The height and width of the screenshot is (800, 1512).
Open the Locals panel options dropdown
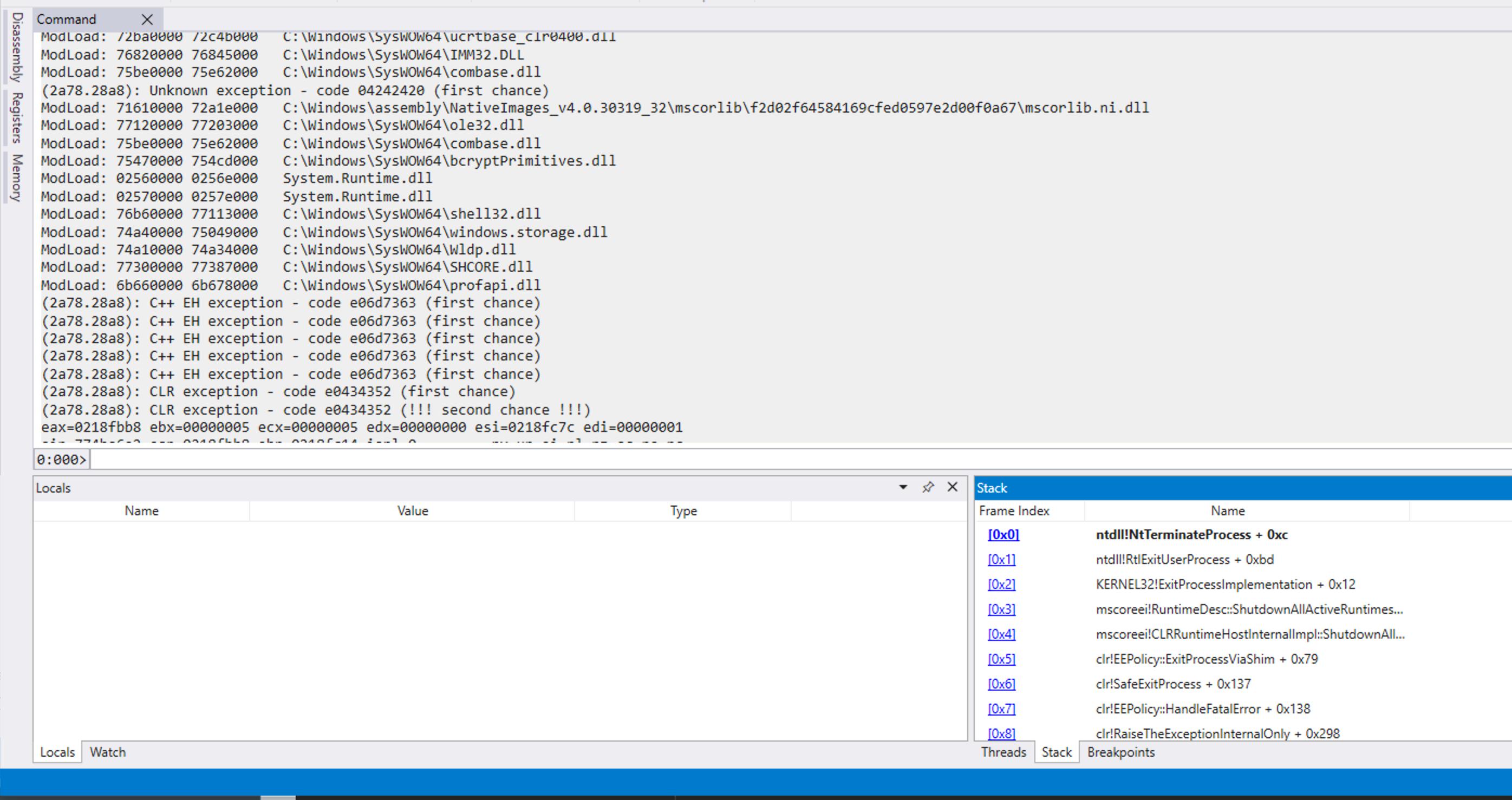(x=903, y=487)
